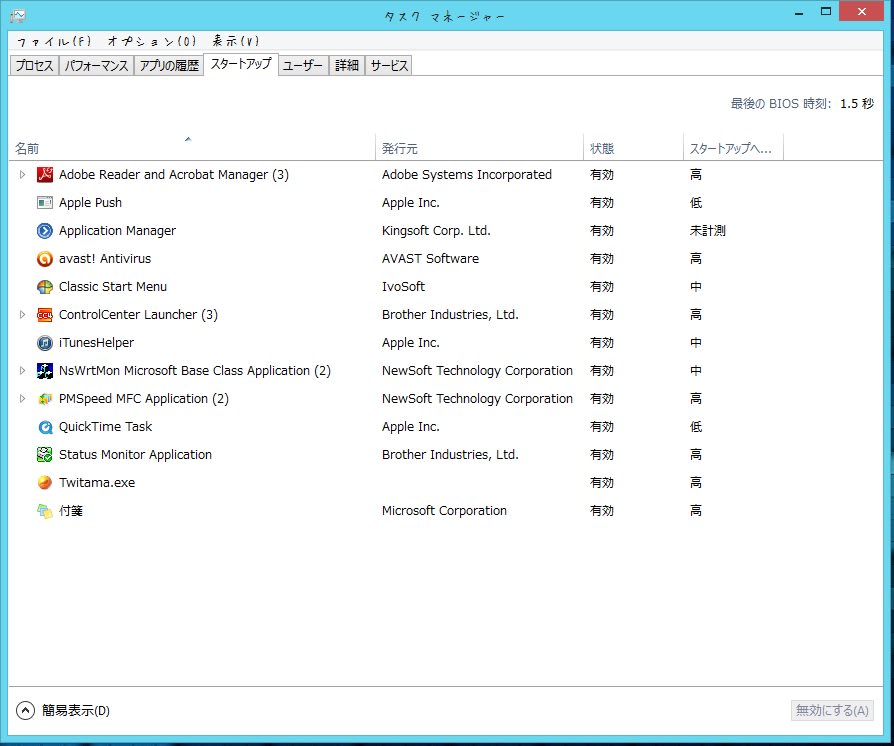Click the PMSpeed MFC Application icon
The image size is (894, 746).
[x=44, y=398]
